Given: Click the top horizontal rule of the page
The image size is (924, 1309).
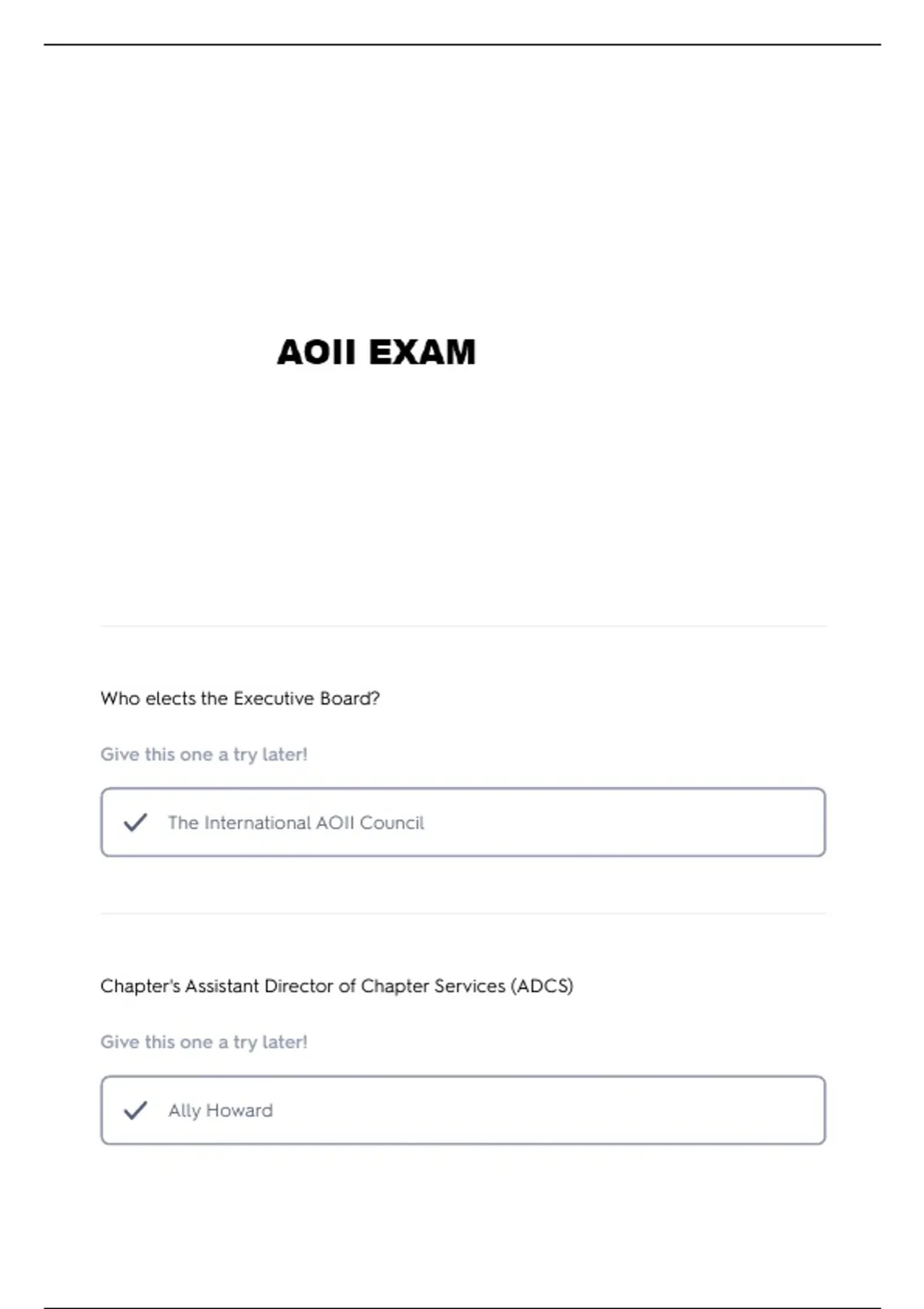Looking at the screenshot, I should (x=462, y=45).
